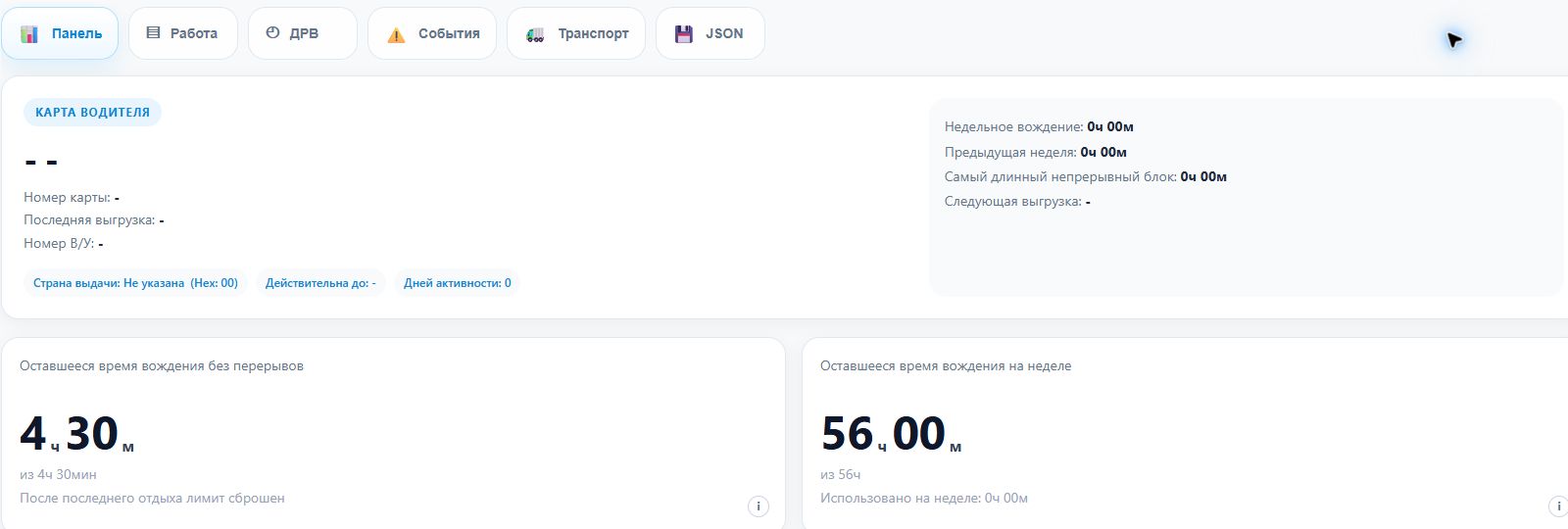1568x529 pixels.
Task: Click the floppy disk icon on JSON tab
Action: coord(684,33)
